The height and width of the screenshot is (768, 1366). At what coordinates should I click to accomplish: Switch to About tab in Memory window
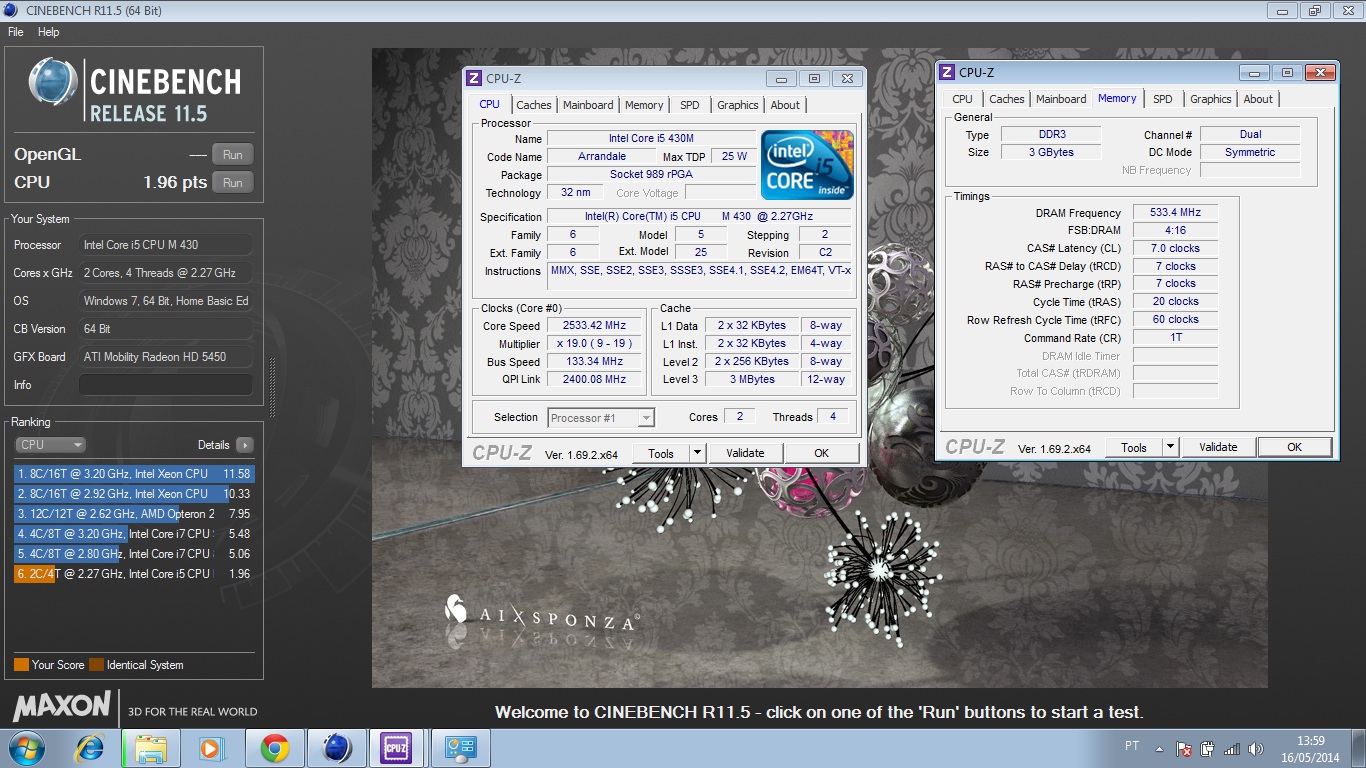(x=1258, y=99)
